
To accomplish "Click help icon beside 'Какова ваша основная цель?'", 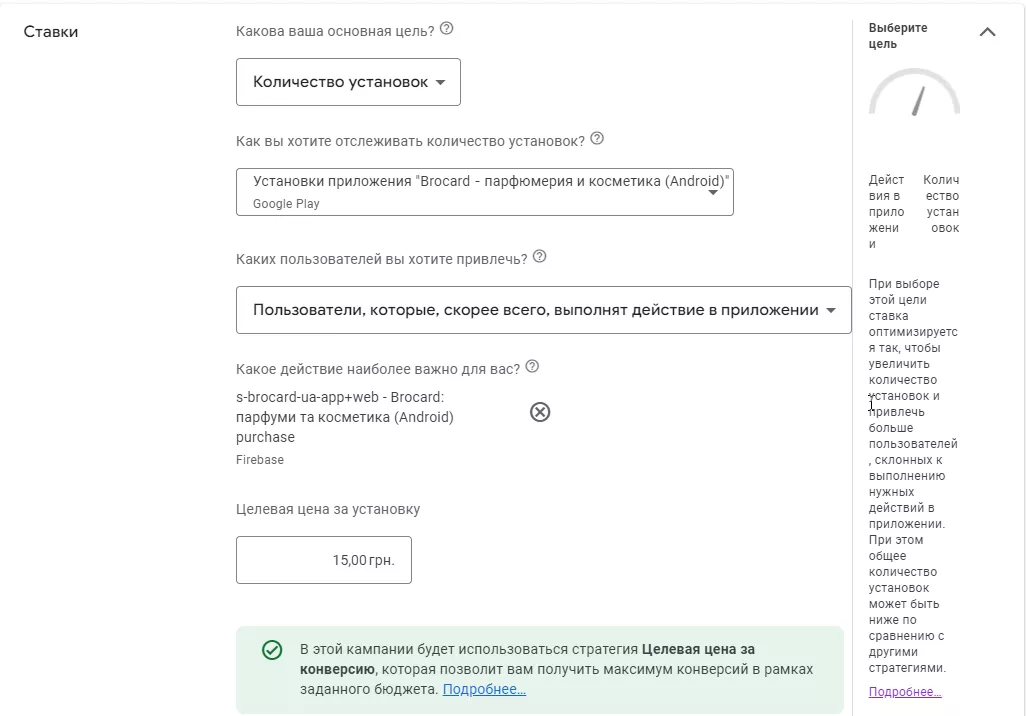I will 447,29.
